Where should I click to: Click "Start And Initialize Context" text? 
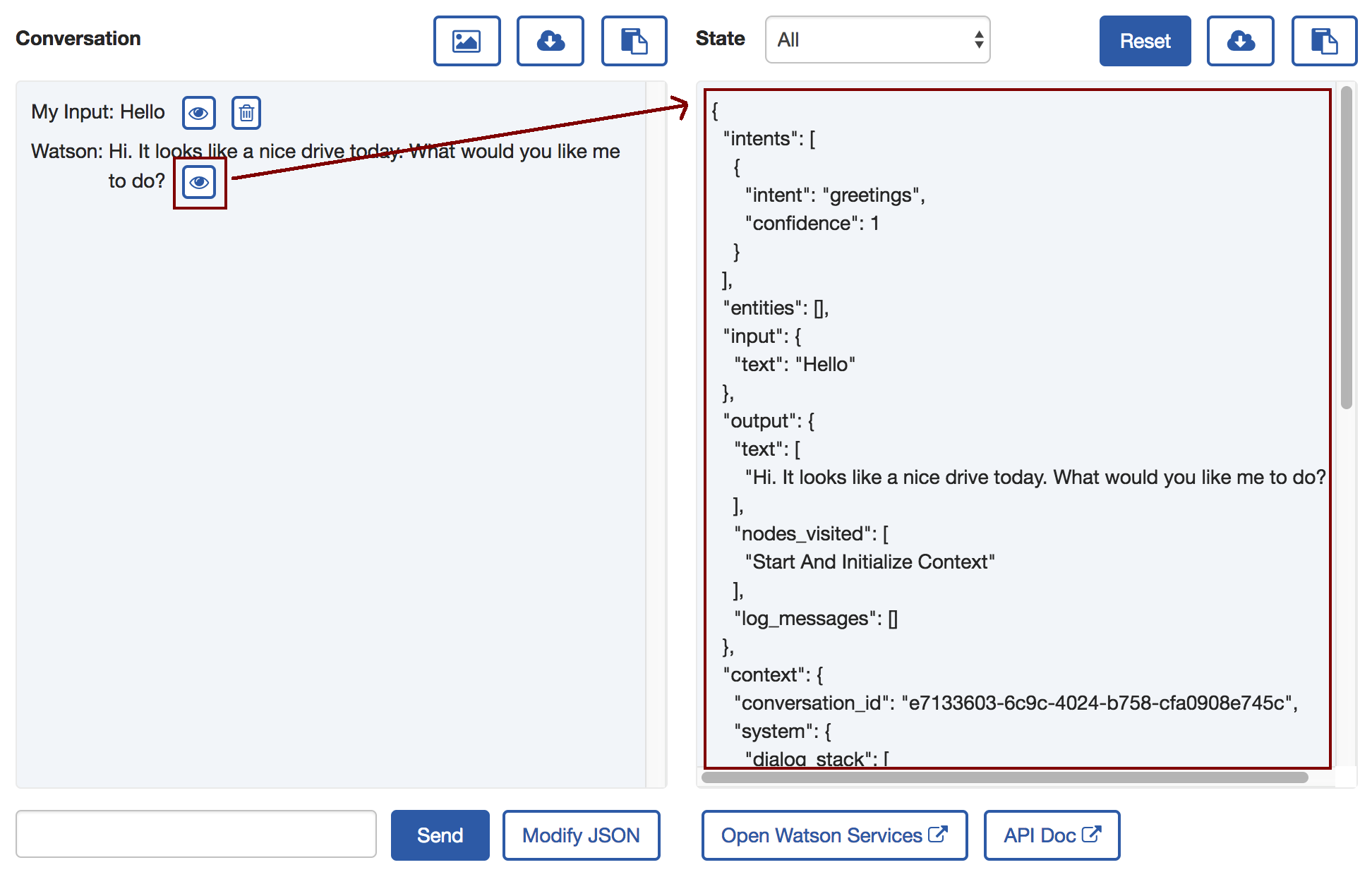[x=870, y=562]
